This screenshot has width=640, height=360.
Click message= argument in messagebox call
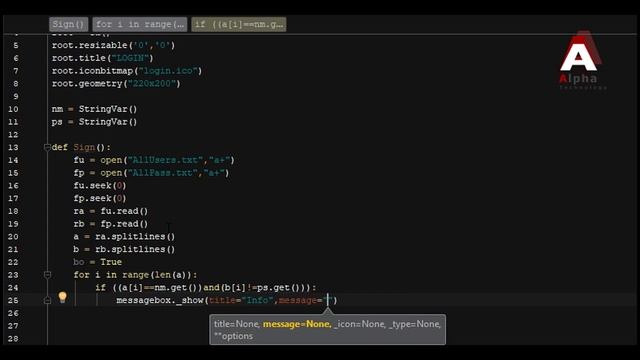click(304, 300)
